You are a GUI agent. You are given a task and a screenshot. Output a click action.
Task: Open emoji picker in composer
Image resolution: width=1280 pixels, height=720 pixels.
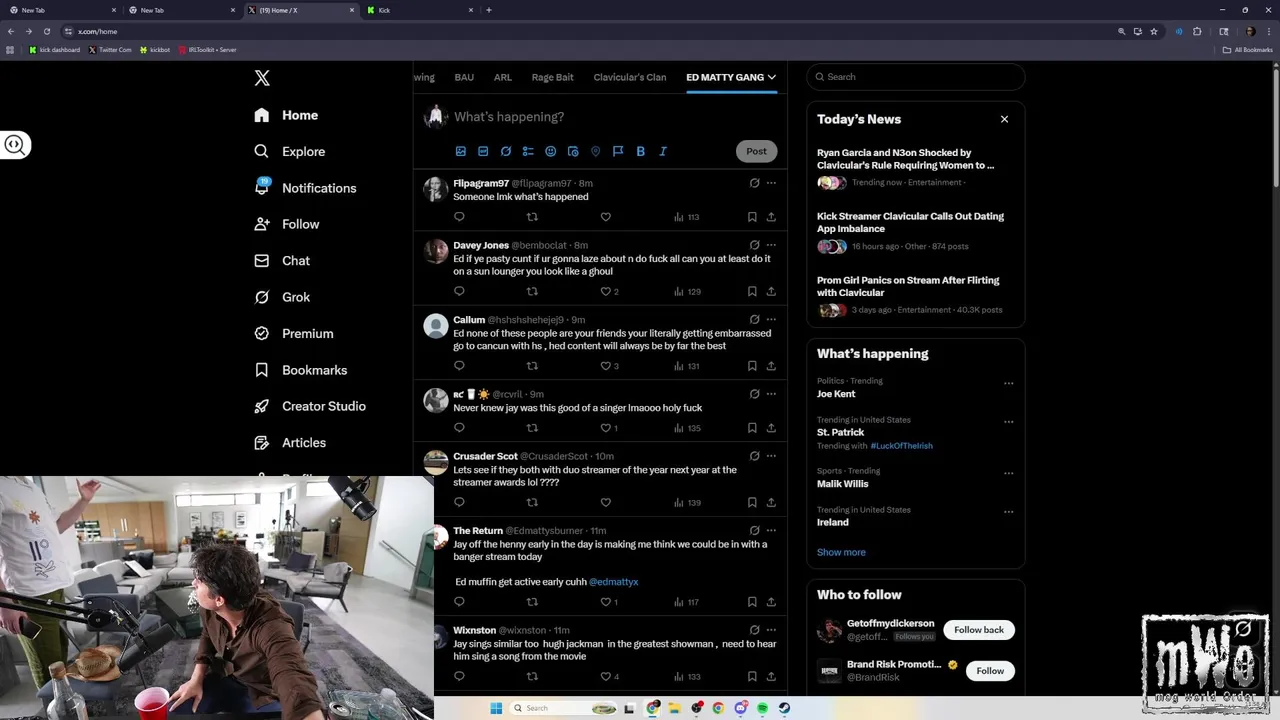click(x=551, y=151)
